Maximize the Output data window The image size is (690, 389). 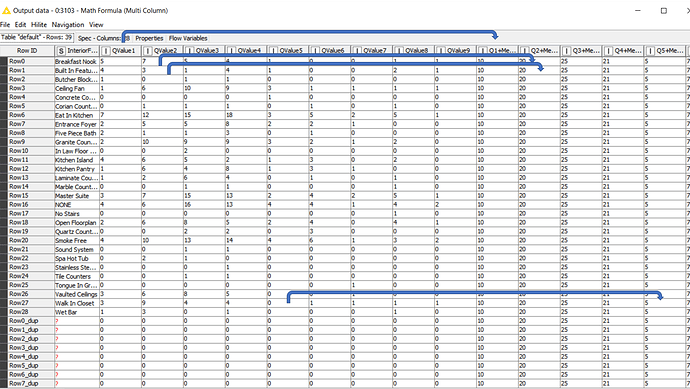664,11
